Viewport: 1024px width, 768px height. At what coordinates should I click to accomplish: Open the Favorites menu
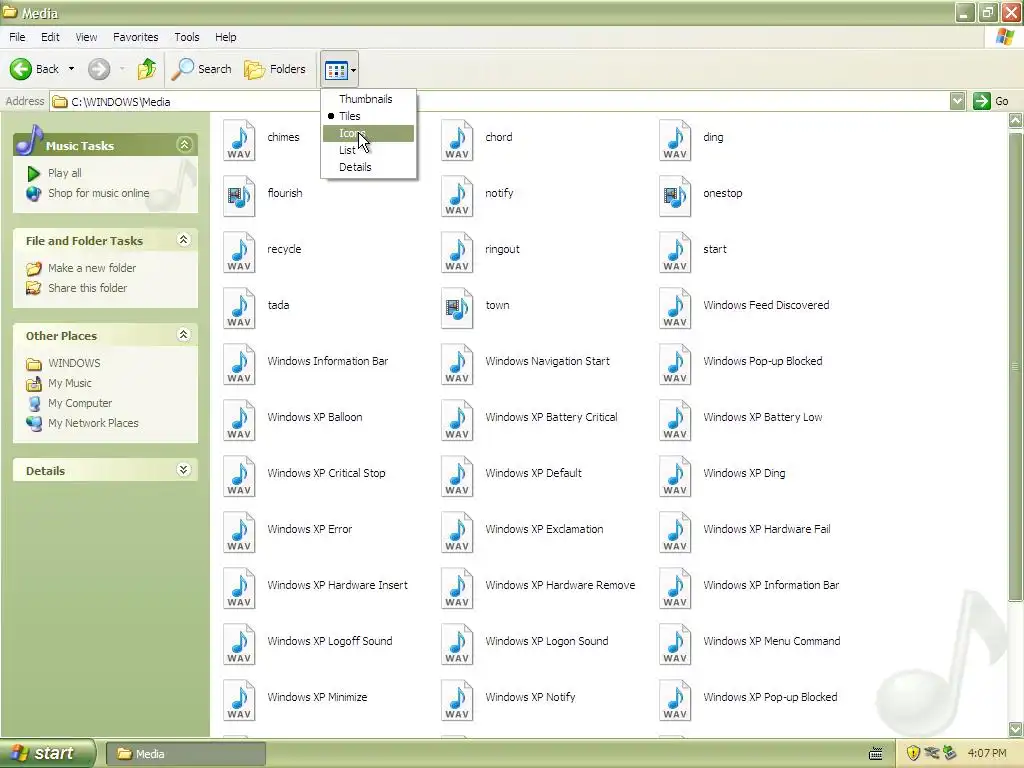[x=135, y=37]
